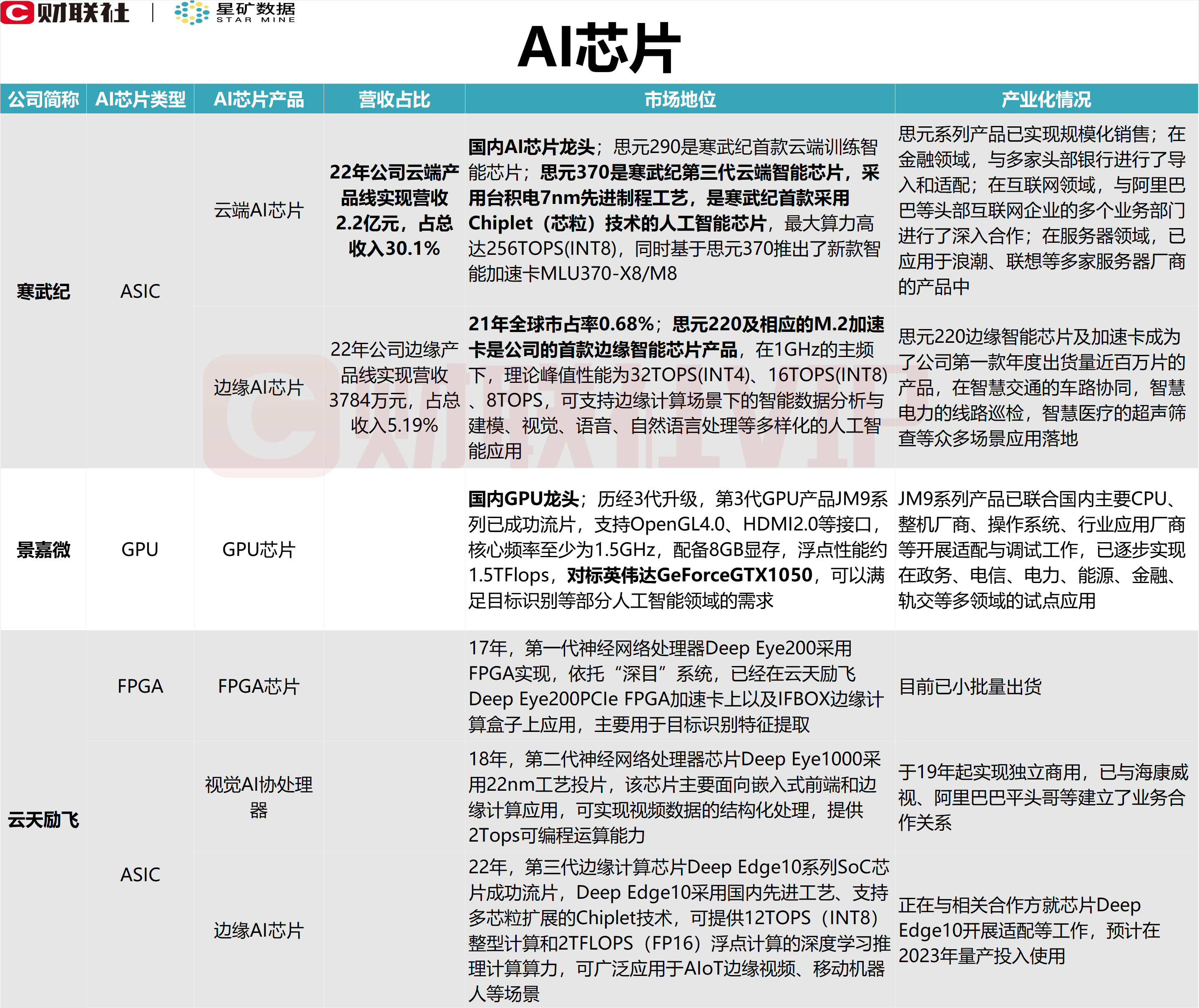
Task: Click the ASIC type cell for 寒武纪
Action: (141, 292)
